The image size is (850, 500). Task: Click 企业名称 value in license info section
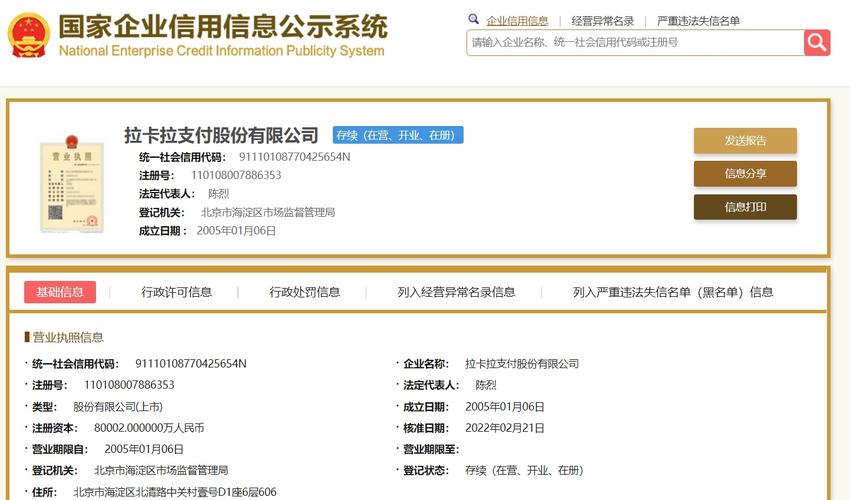[522, 364]
